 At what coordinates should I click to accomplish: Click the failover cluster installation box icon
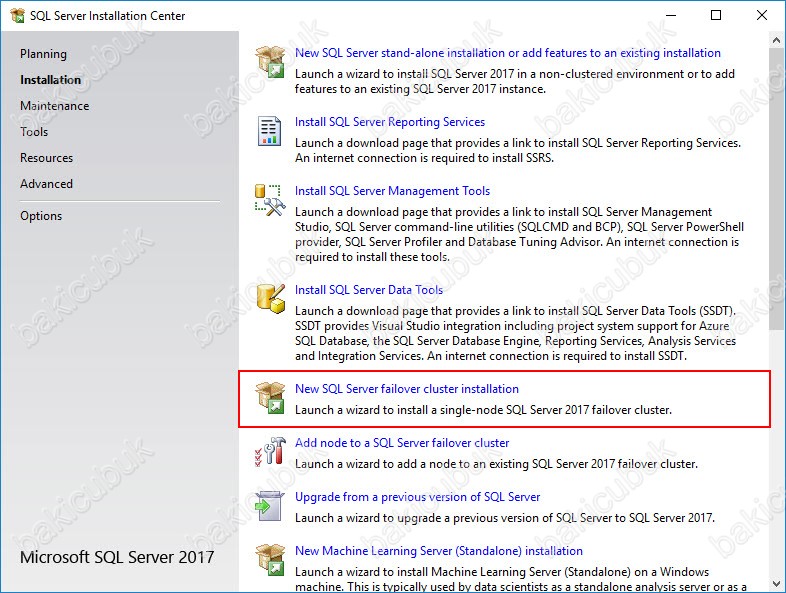(271, 398)
